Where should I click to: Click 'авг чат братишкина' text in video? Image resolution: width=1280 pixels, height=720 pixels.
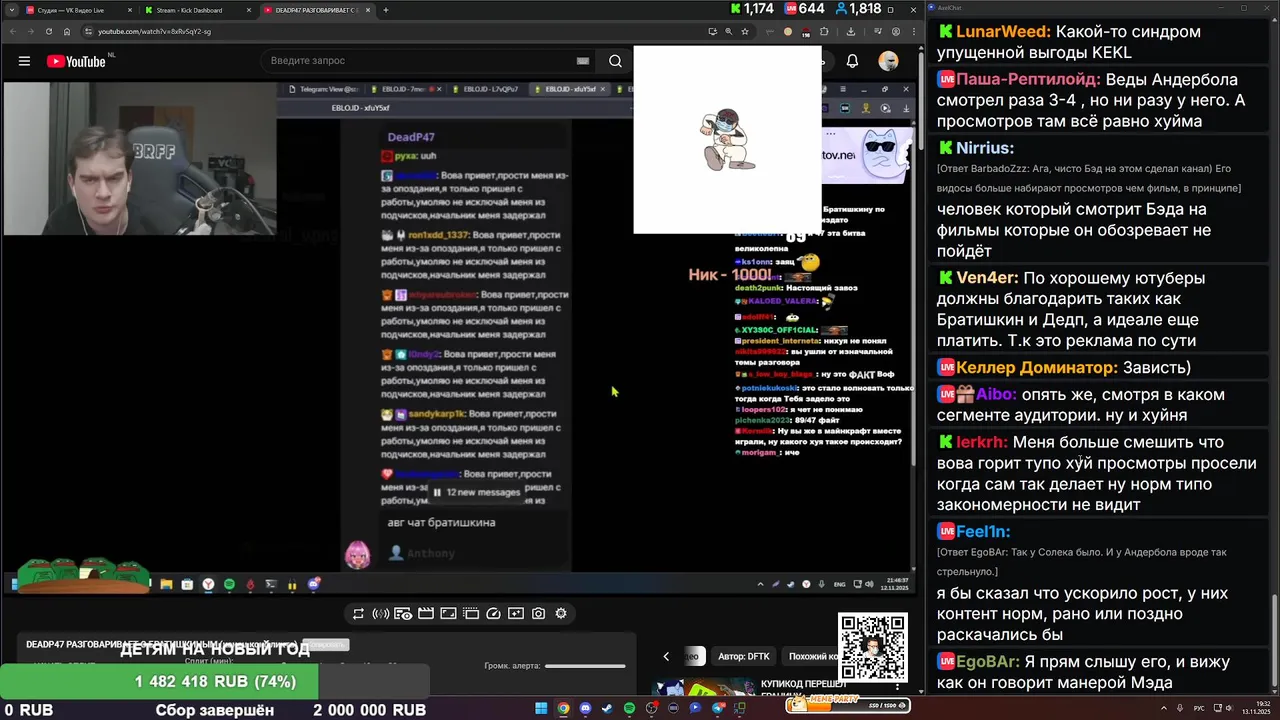pyautogui.click(x=441, y=522)
